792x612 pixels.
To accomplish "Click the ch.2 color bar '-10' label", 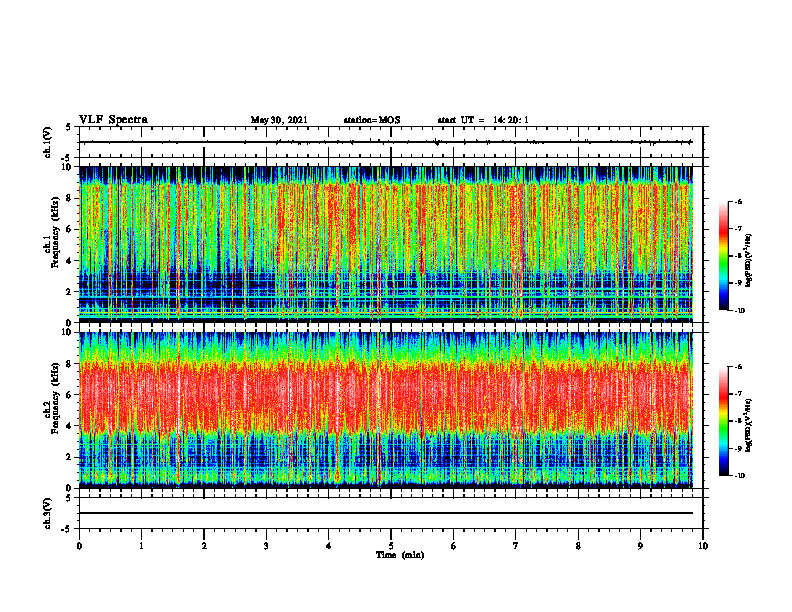I will (739, 475).
